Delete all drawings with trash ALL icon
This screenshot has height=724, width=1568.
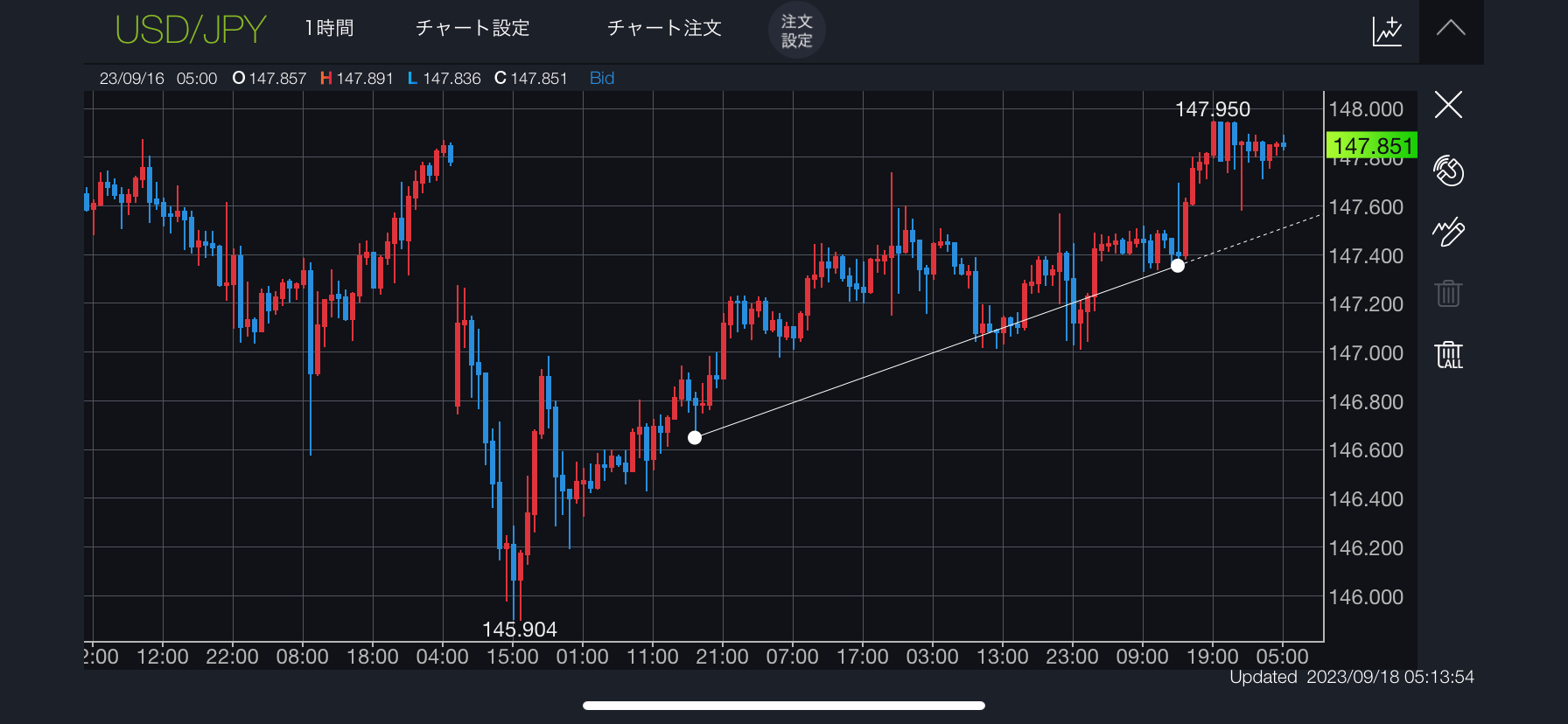tap(1449, 355)
